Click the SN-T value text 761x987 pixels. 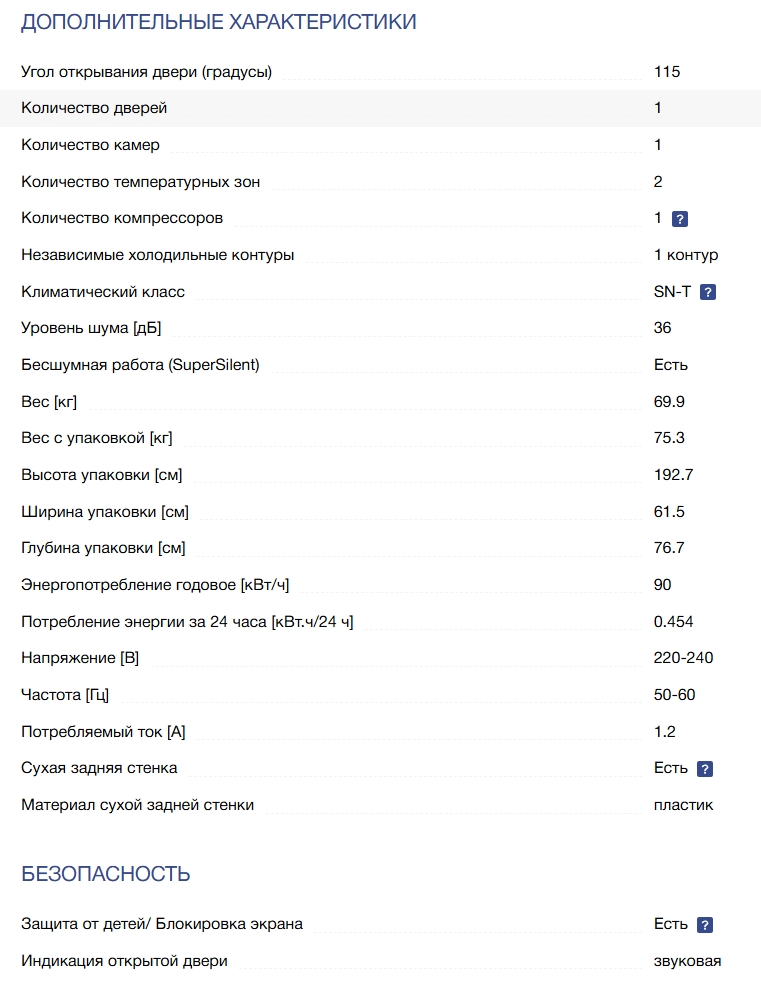tap(672, 291)
